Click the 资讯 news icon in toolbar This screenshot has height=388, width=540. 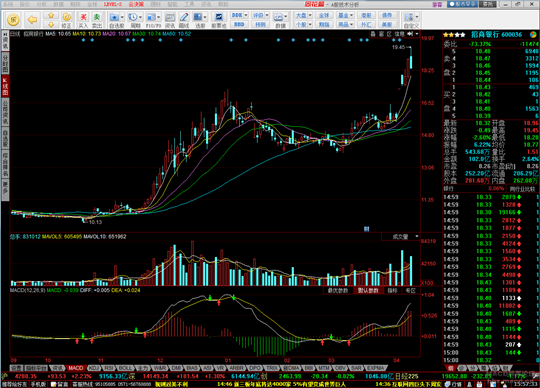[x=170, y=20]
